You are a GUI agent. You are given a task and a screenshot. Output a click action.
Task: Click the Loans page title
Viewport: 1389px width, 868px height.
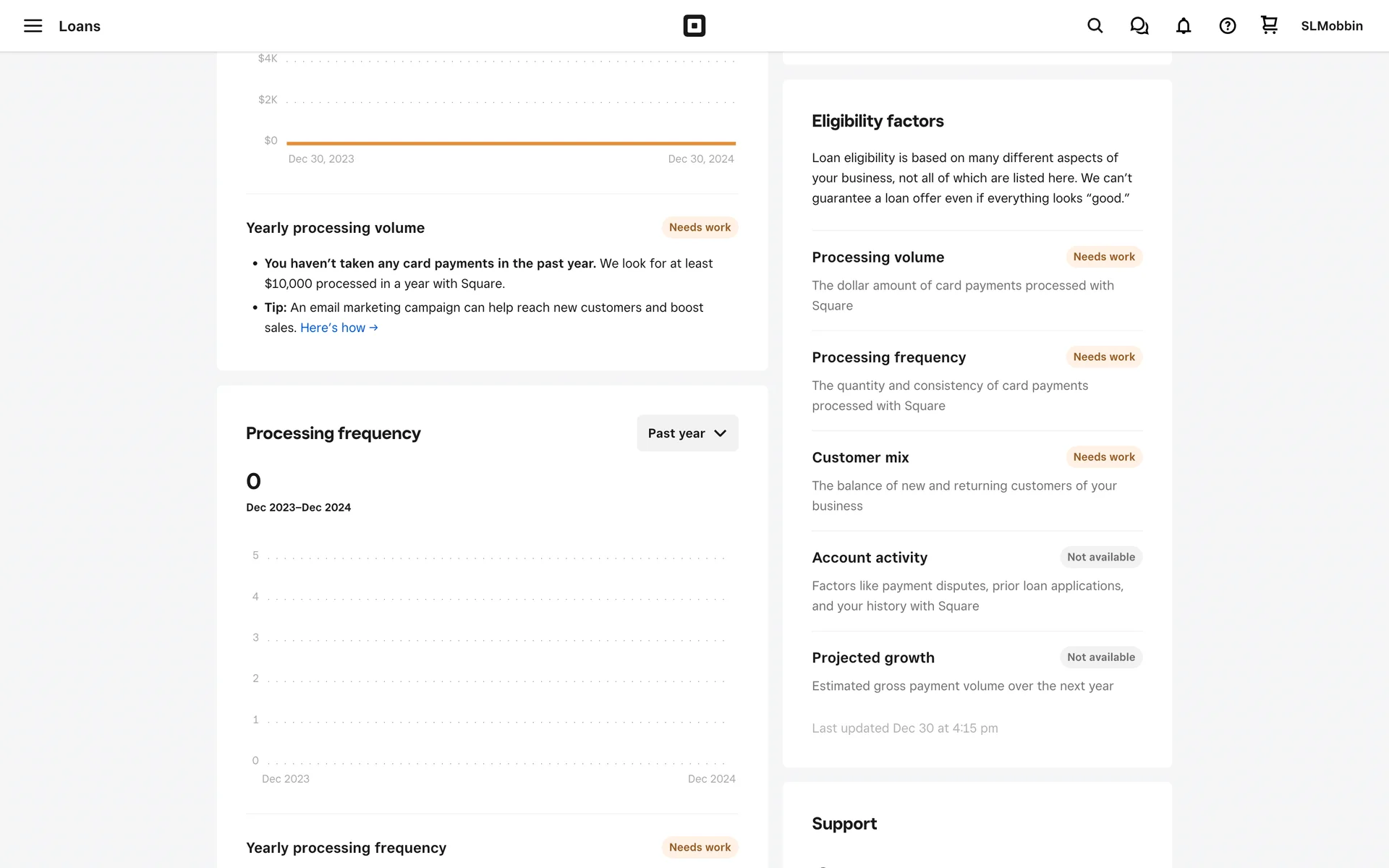(80, 26)
